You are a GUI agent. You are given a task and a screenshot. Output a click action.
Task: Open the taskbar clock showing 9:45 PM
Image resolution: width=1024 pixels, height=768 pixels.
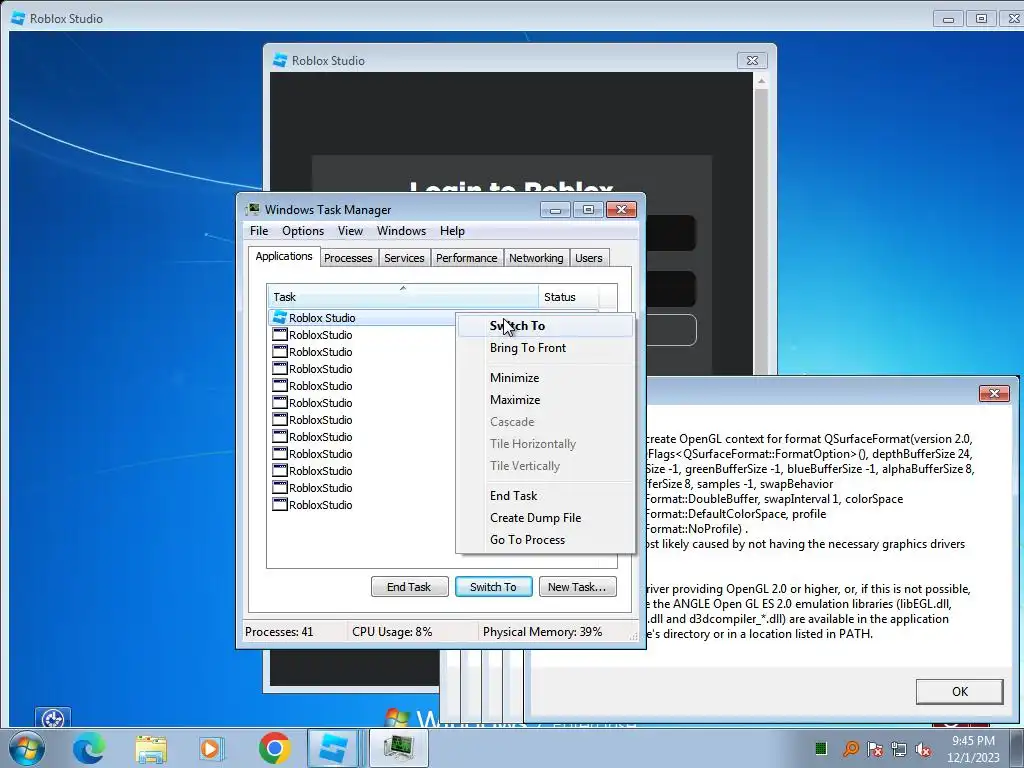point(973,748)
